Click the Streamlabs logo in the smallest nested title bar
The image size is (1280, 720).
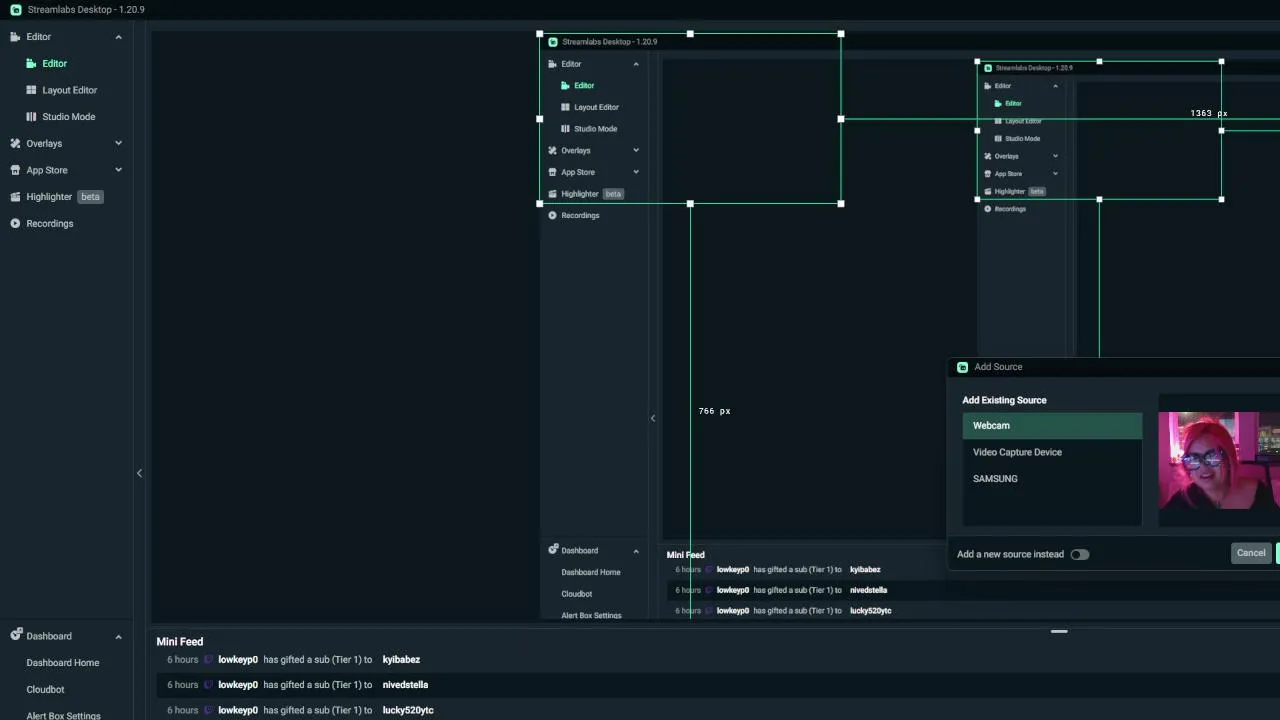click(x=988, y=68)
